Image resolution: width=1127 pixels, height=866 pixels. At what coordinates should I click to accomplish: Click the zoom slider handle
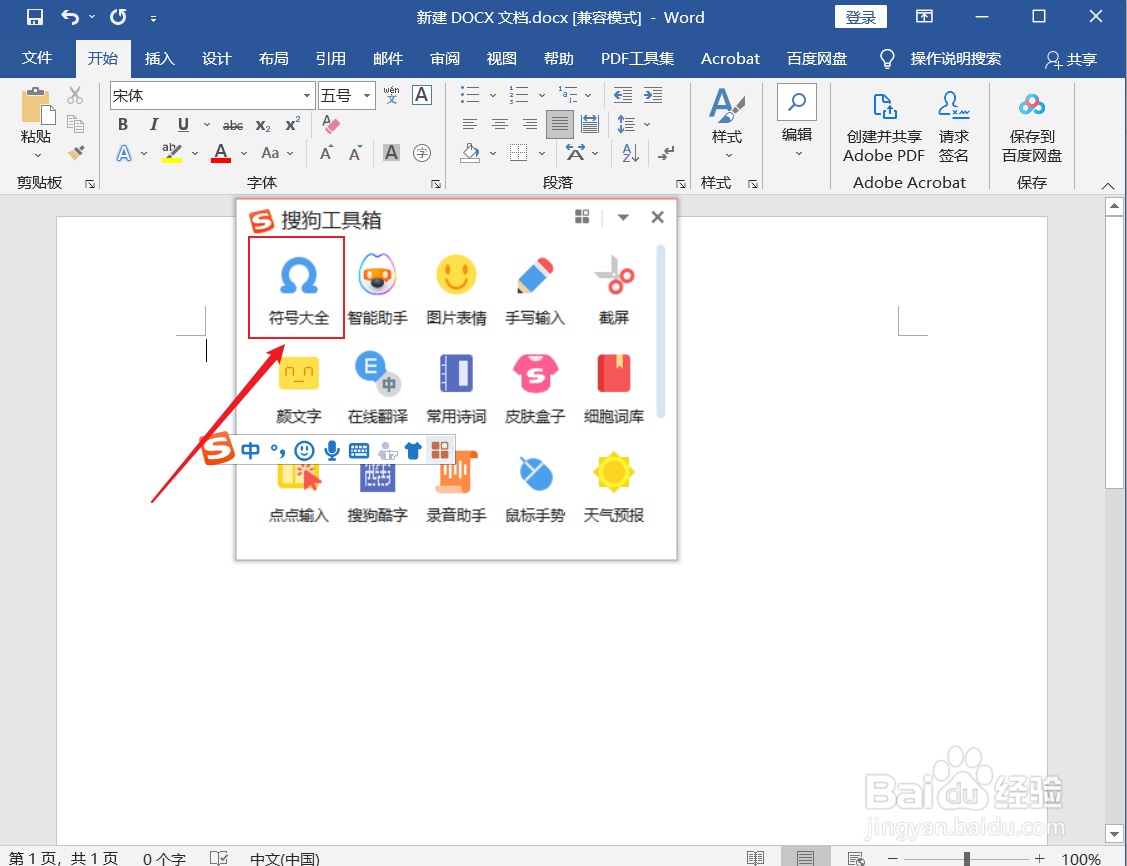point(967,858)
